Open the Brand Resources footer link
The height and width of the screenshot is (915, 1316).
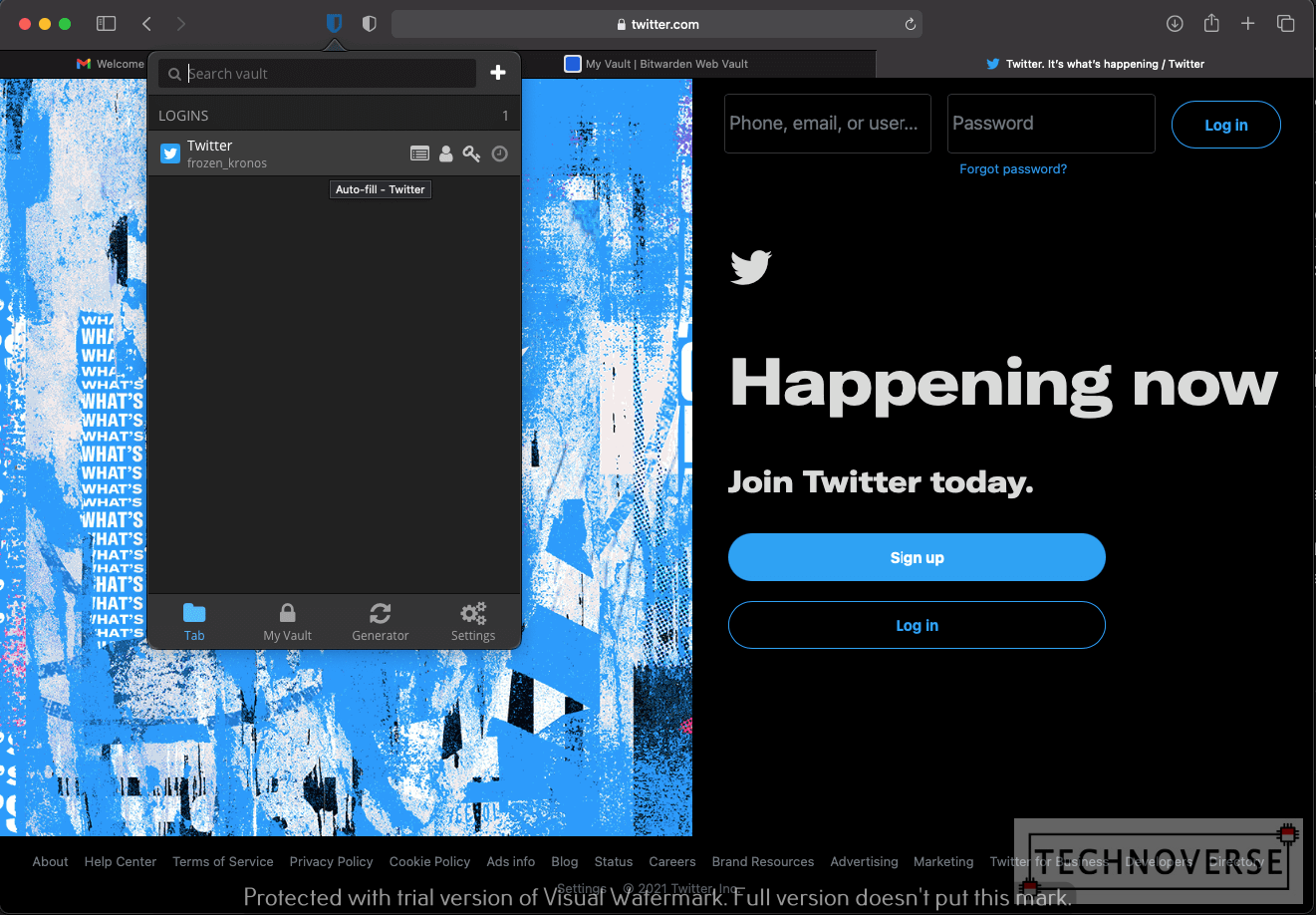tap(763, 862)
